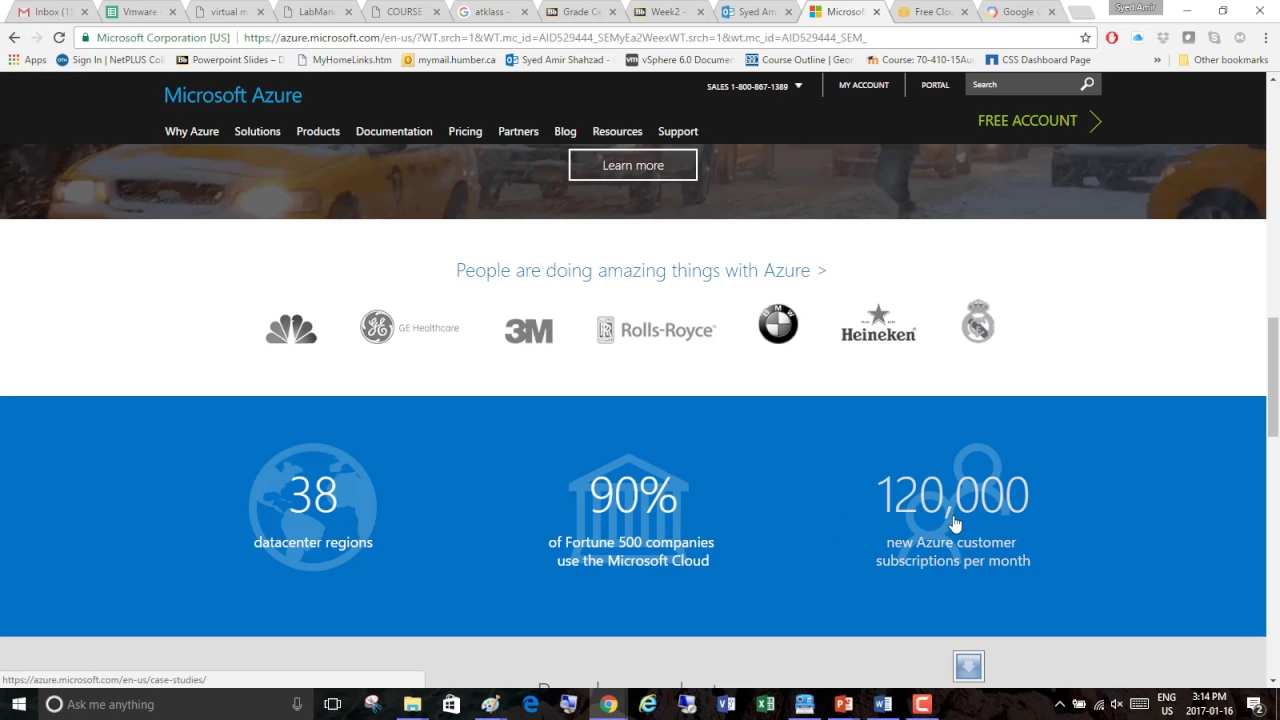Click the 3M logo
1280x720 pixels.
pyautogui.click(x=529, y=330)
